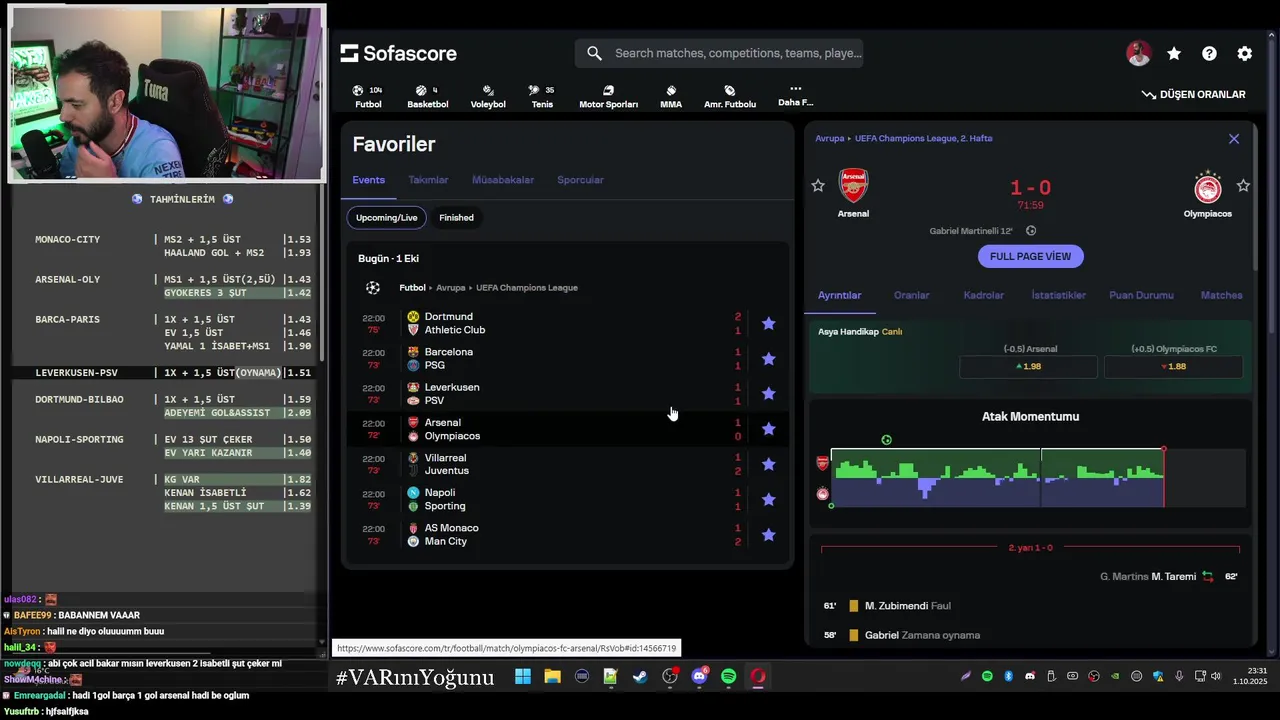The image size is (1280, 720).
Task: Open Steam from the taskbar
Action: [640, 677]
